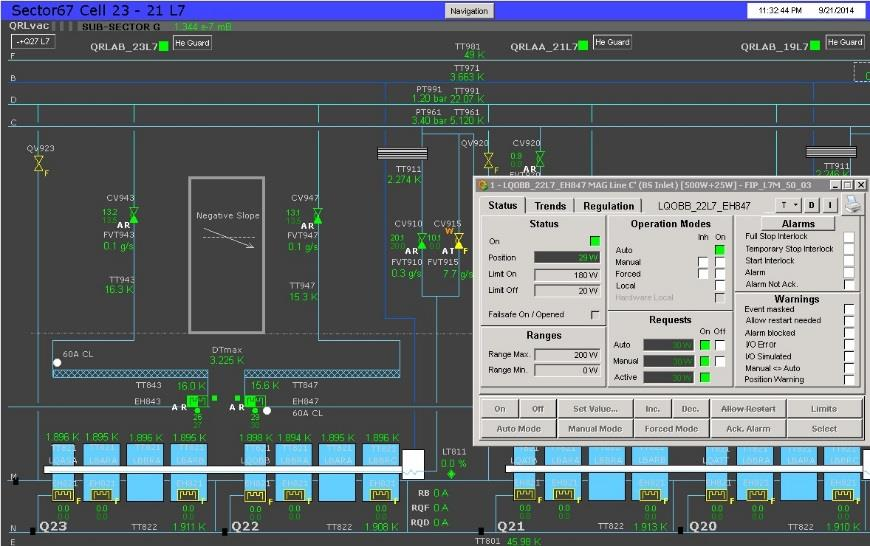
Task: Click the I button in faceplate header
Action: tap(830, 205)
